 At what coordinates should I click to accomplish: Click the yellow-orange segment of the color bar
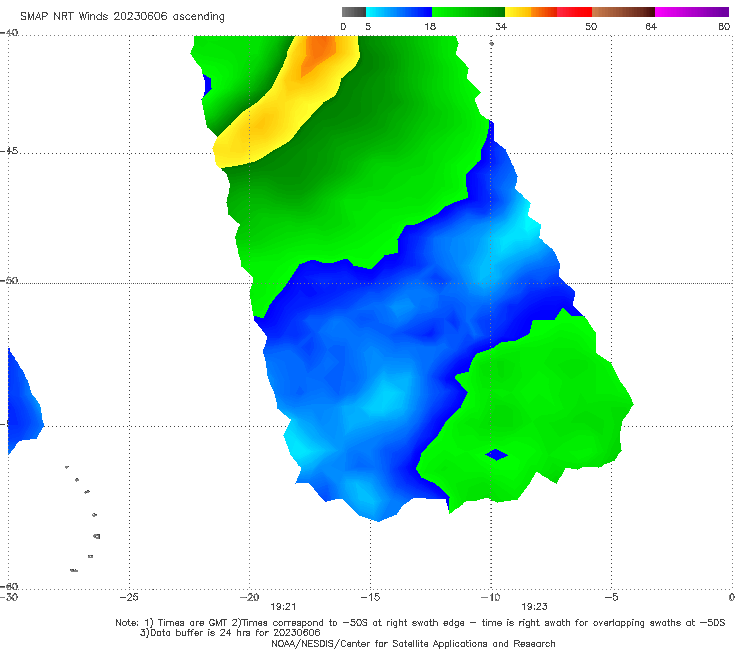(531, 12)
